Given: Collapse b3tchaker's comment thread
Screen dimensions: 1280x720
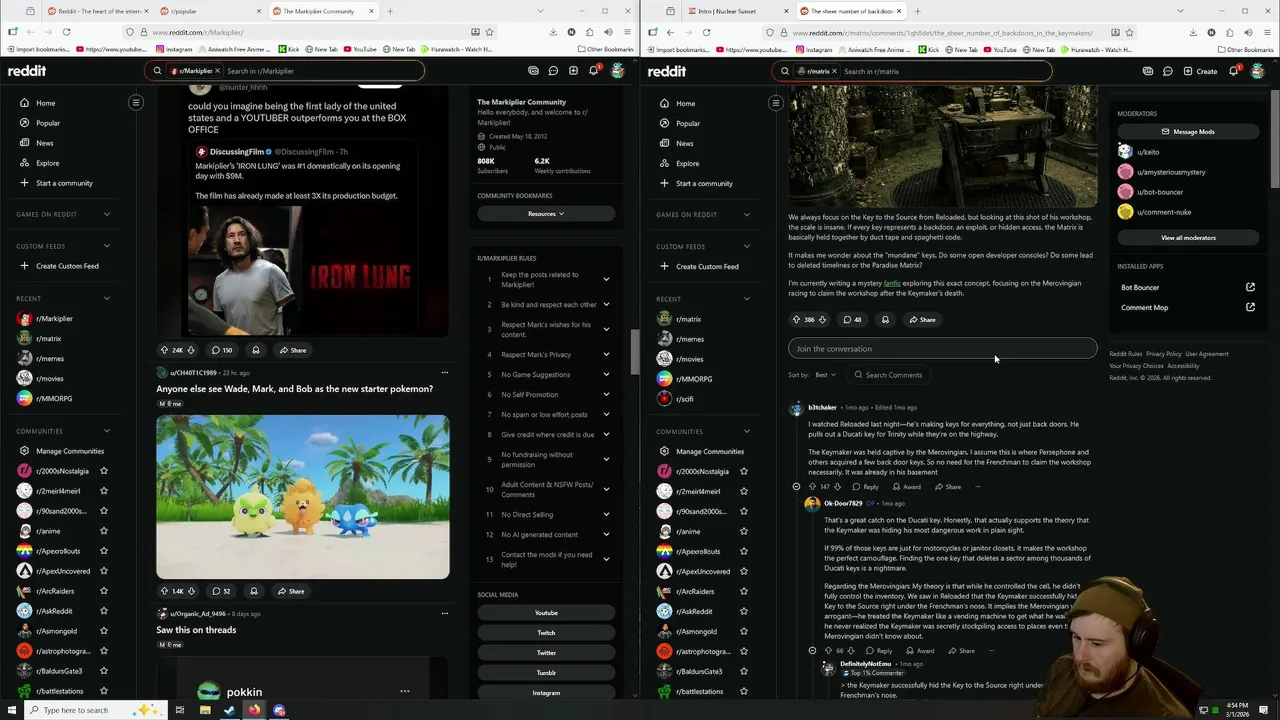Looking at the screenshot, I should pos(796,487).
